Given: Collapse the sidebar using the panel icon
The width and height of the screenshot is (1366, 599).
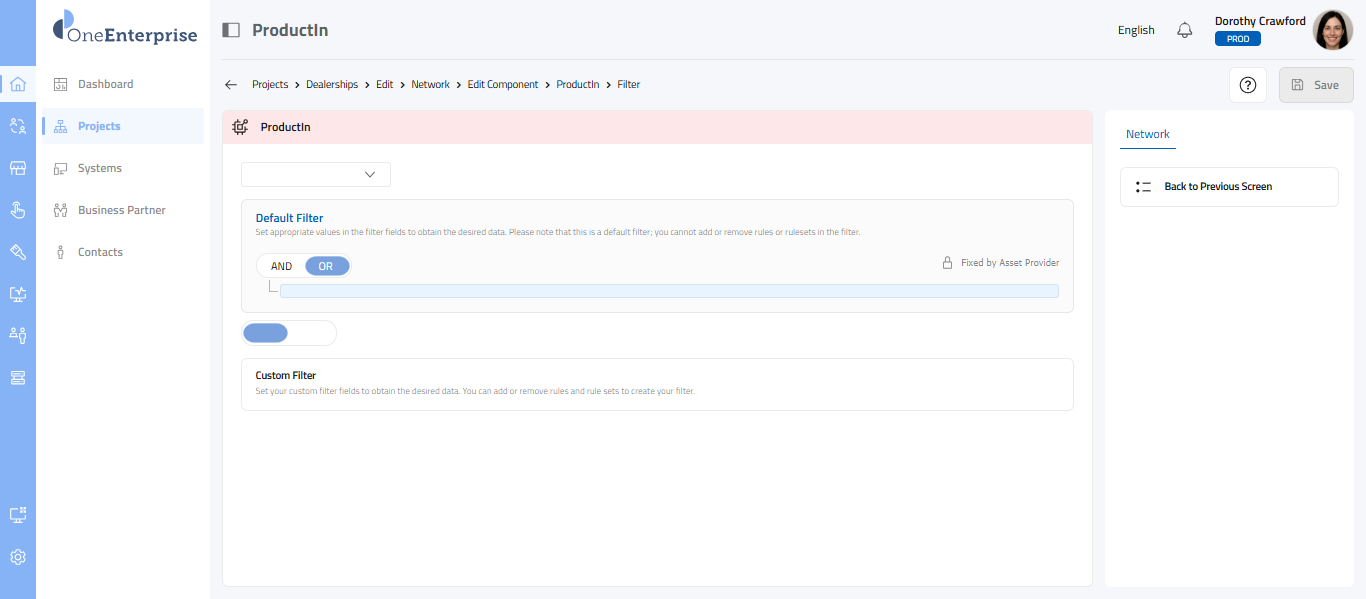Looking at the screenshot, I should coord(231,30).
